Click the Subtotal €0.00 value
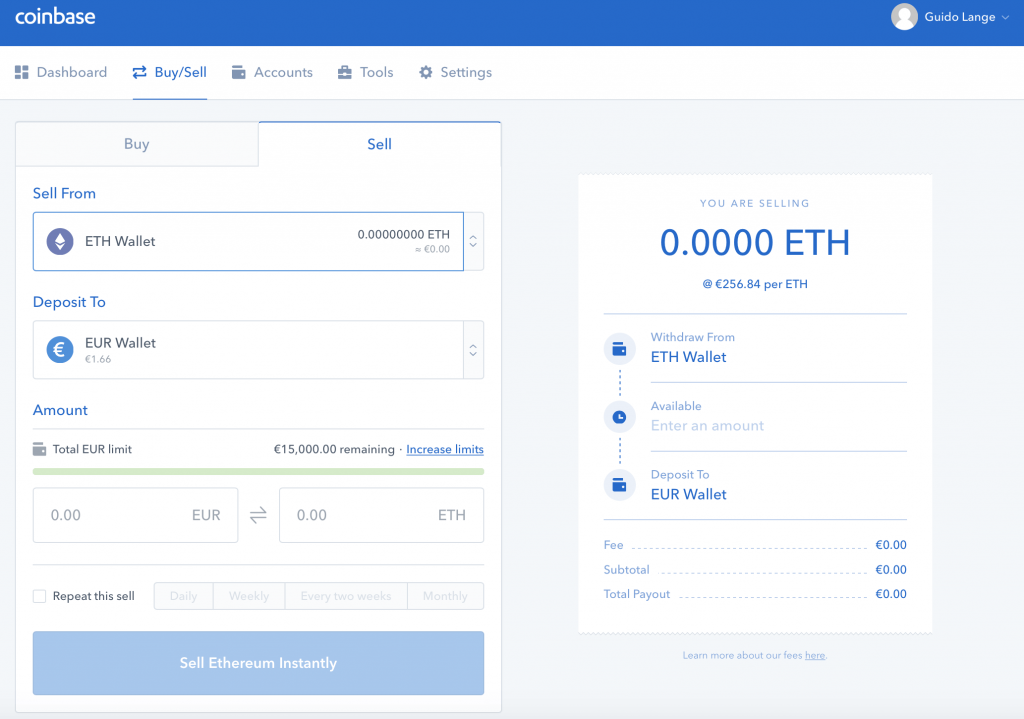This screenshot has height=719, width=1024. pyautogui.click(x=891, y=569)
